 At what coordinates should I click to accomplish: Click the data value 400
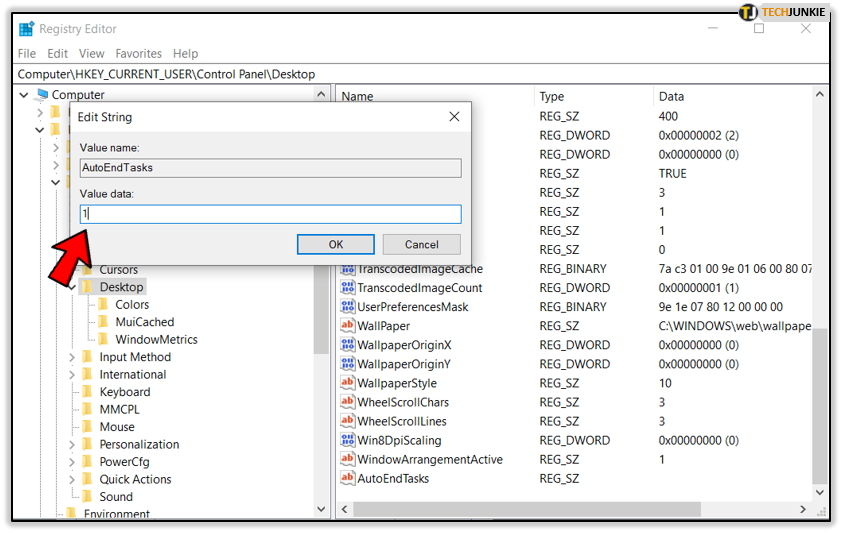668,116
